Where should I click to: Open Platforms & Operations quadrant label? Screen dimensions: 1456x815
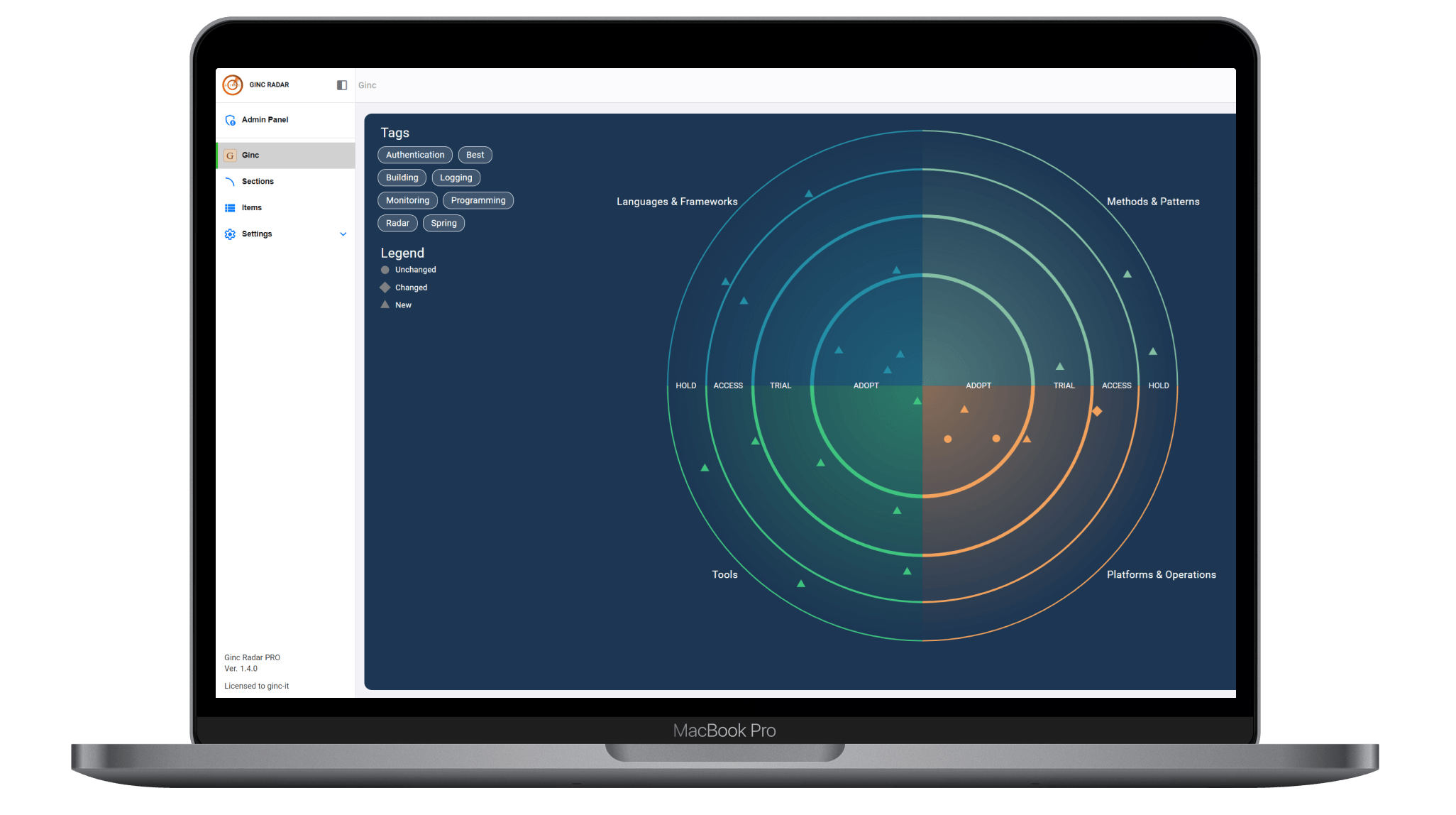tap(1161, 574)
